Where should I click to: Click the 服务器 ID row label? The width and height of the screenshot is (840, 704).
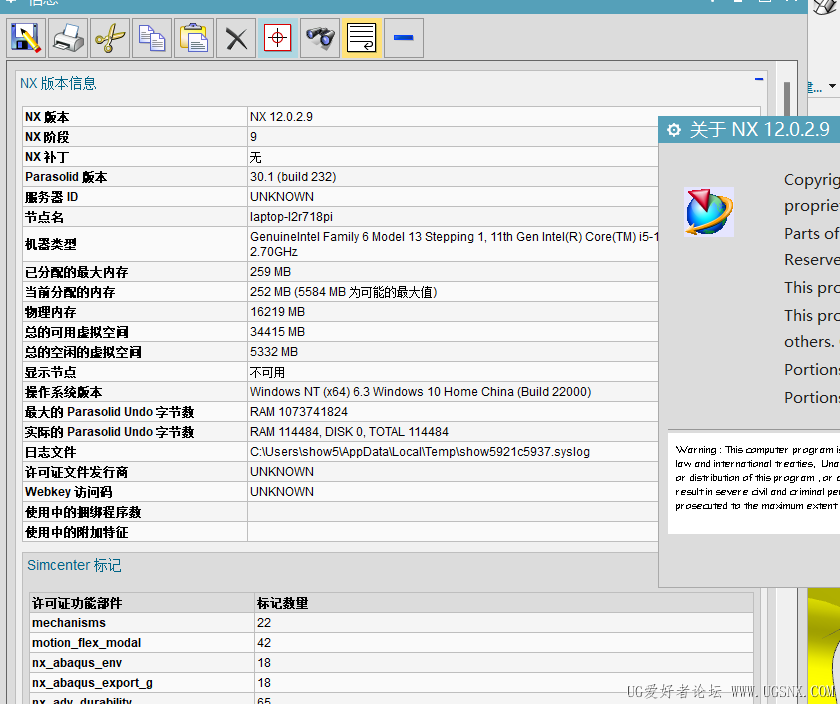[x=51, y=197]
